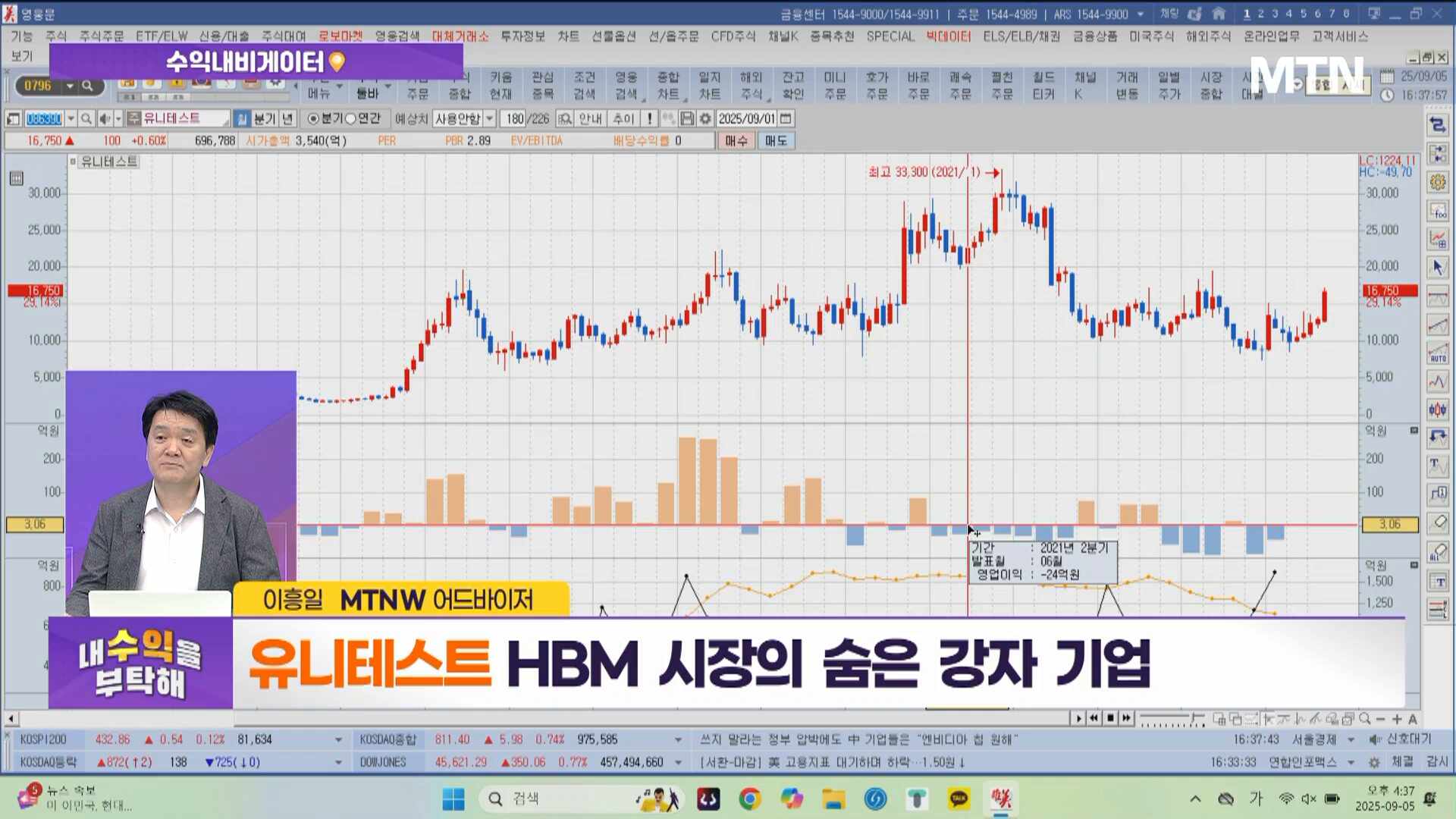
Task: Click the save chart floppy icon
Action: [x=687, y=119]
